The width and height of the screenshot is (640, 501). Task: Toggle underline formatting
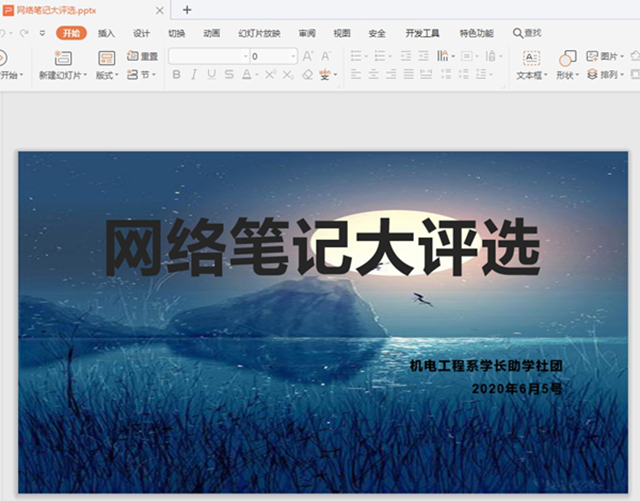pos(210,75)
